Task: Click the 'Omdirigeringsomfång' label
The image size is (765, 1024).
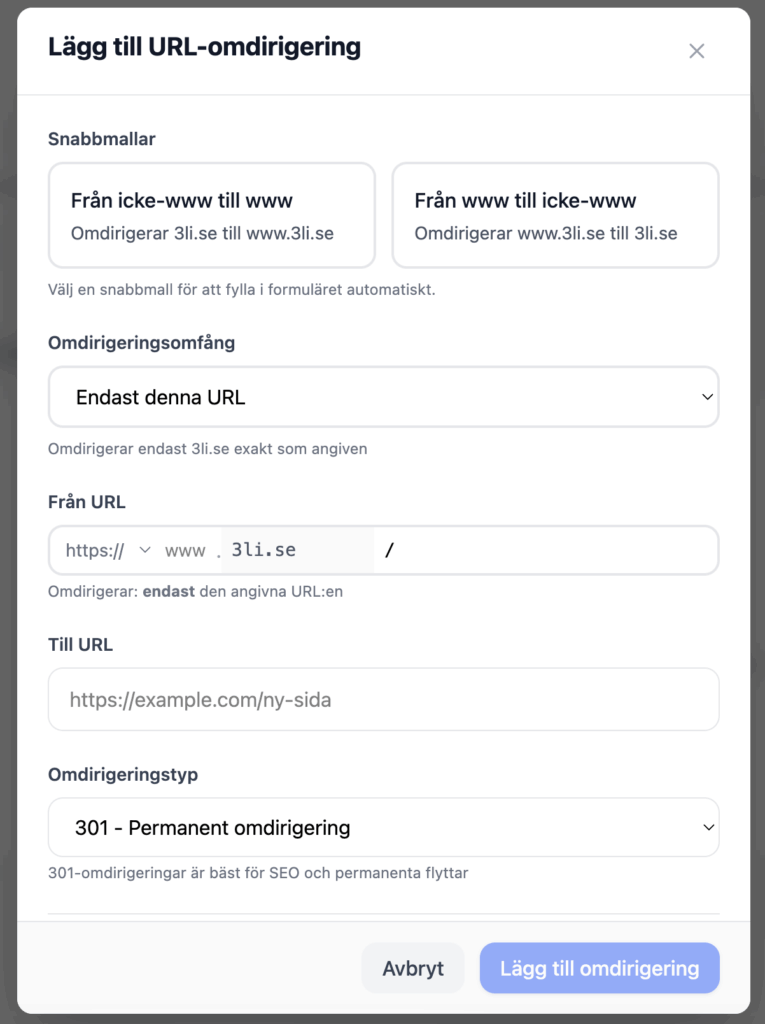Action: pyautogui.click(x=142, y=343)
